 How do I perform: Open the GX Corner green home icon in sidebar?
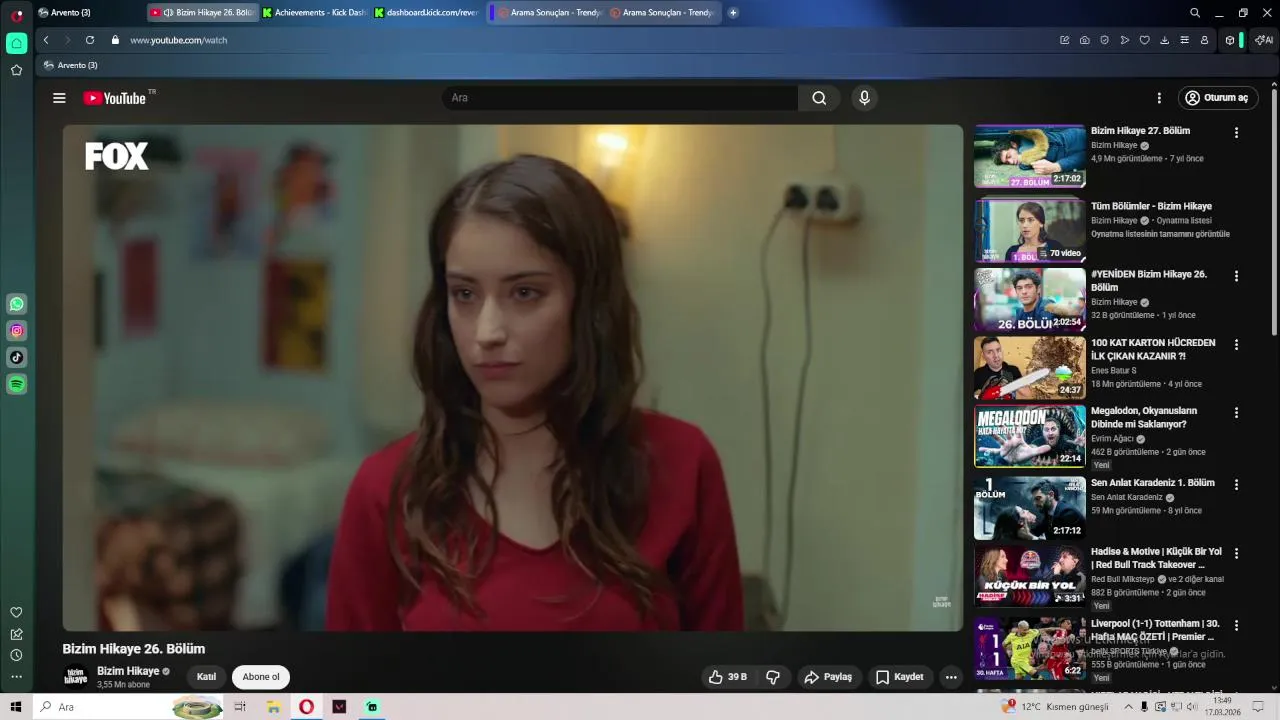pyautogui.click(x=17, y=43)
